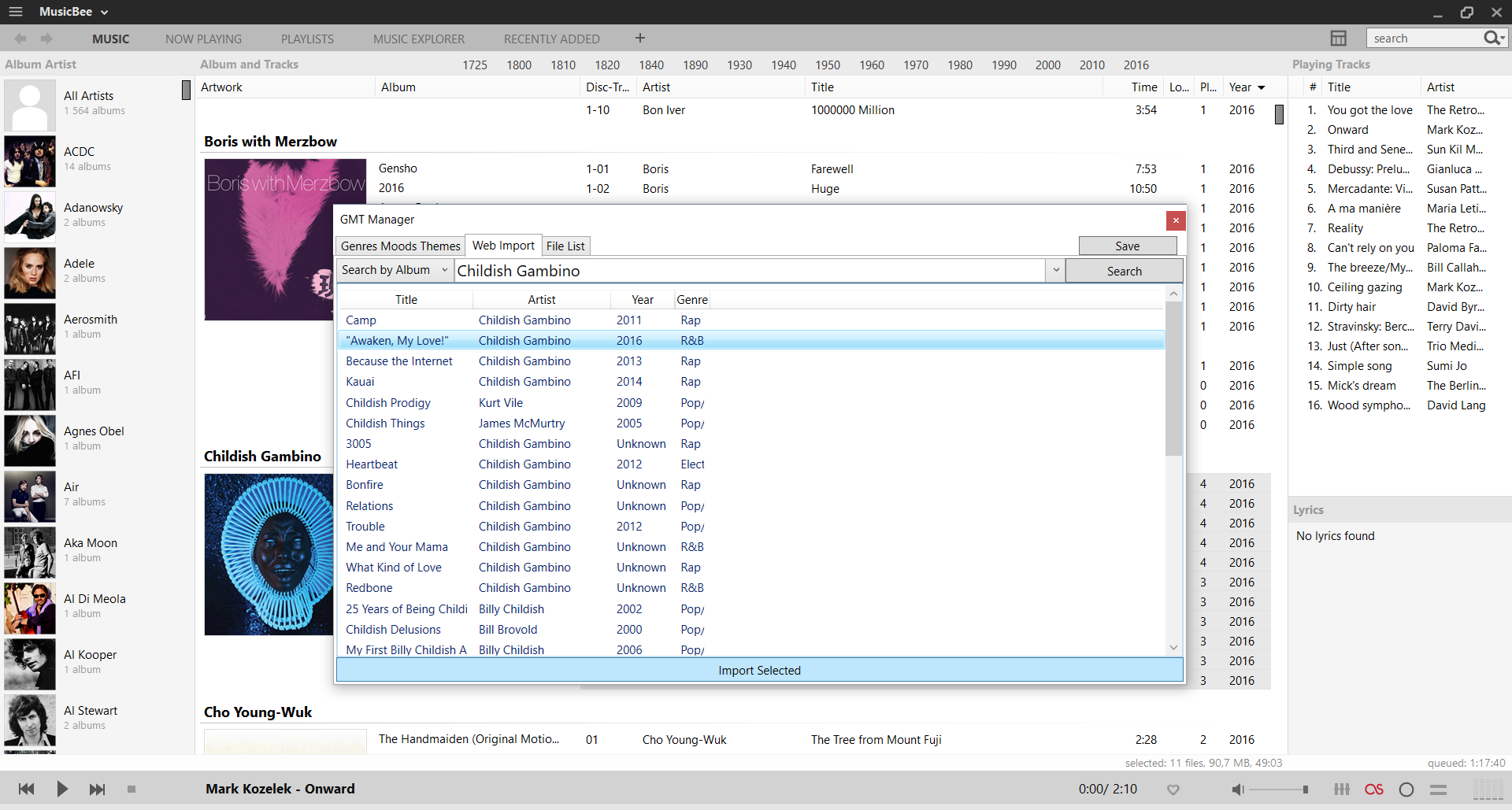Go to the MUSIC EXPLORER tab
The height and width of the screenshot is (810, 1512).
click(419, 39)
